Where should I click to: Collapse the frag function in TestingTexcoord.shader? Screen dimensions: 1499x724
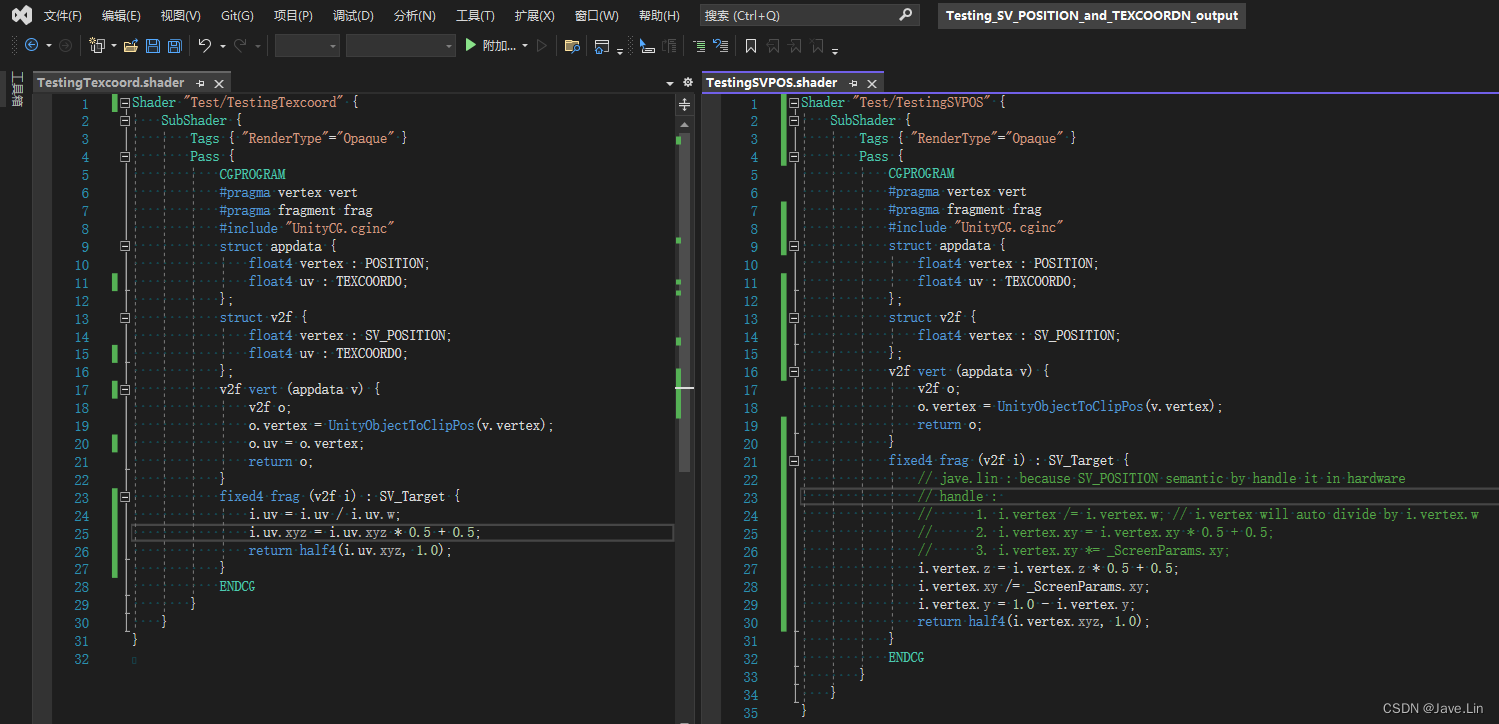pyautogui.click(x=125, y=497)
